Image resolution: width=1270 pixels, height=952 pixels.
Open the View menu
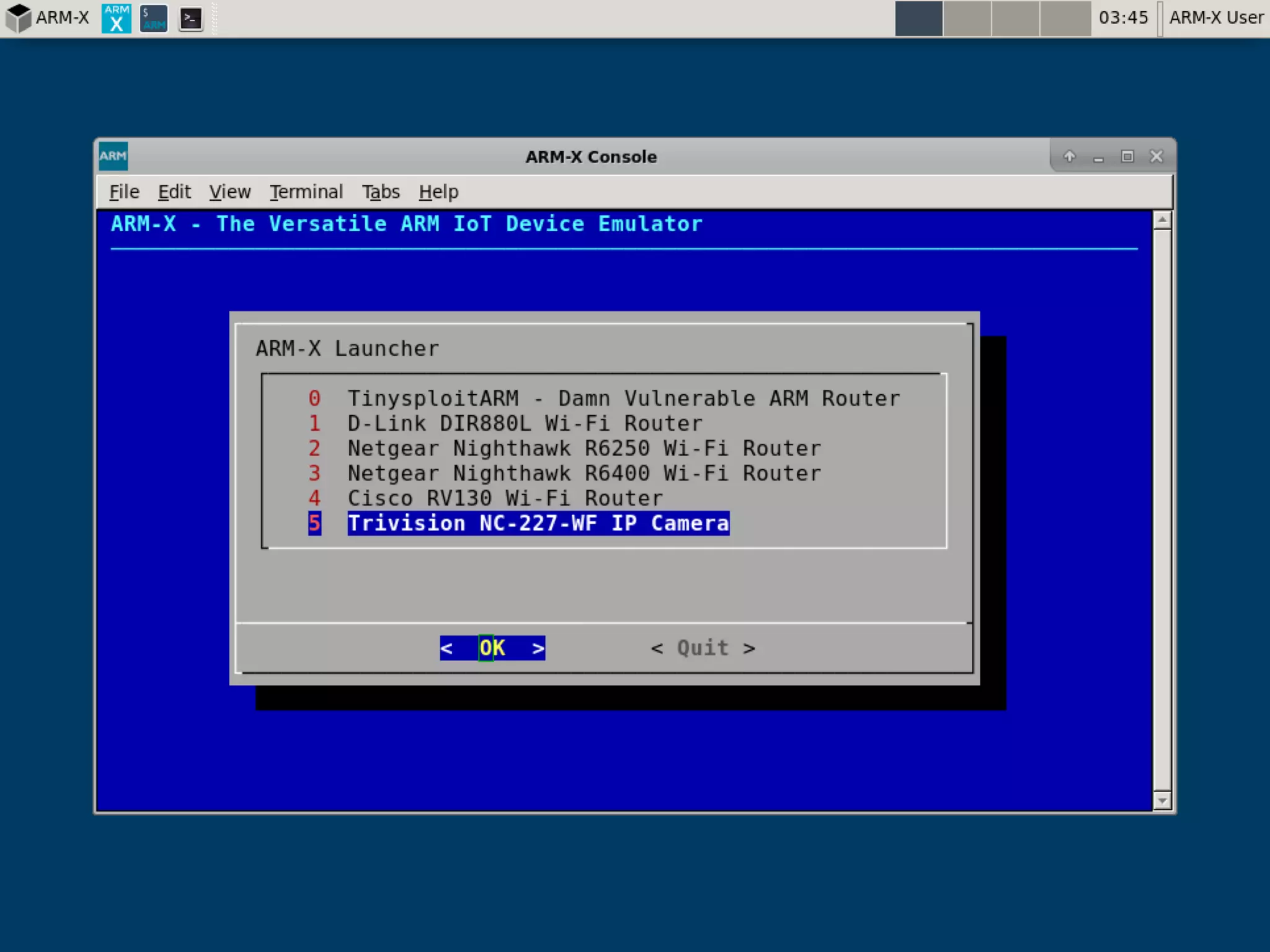(229, 192)
